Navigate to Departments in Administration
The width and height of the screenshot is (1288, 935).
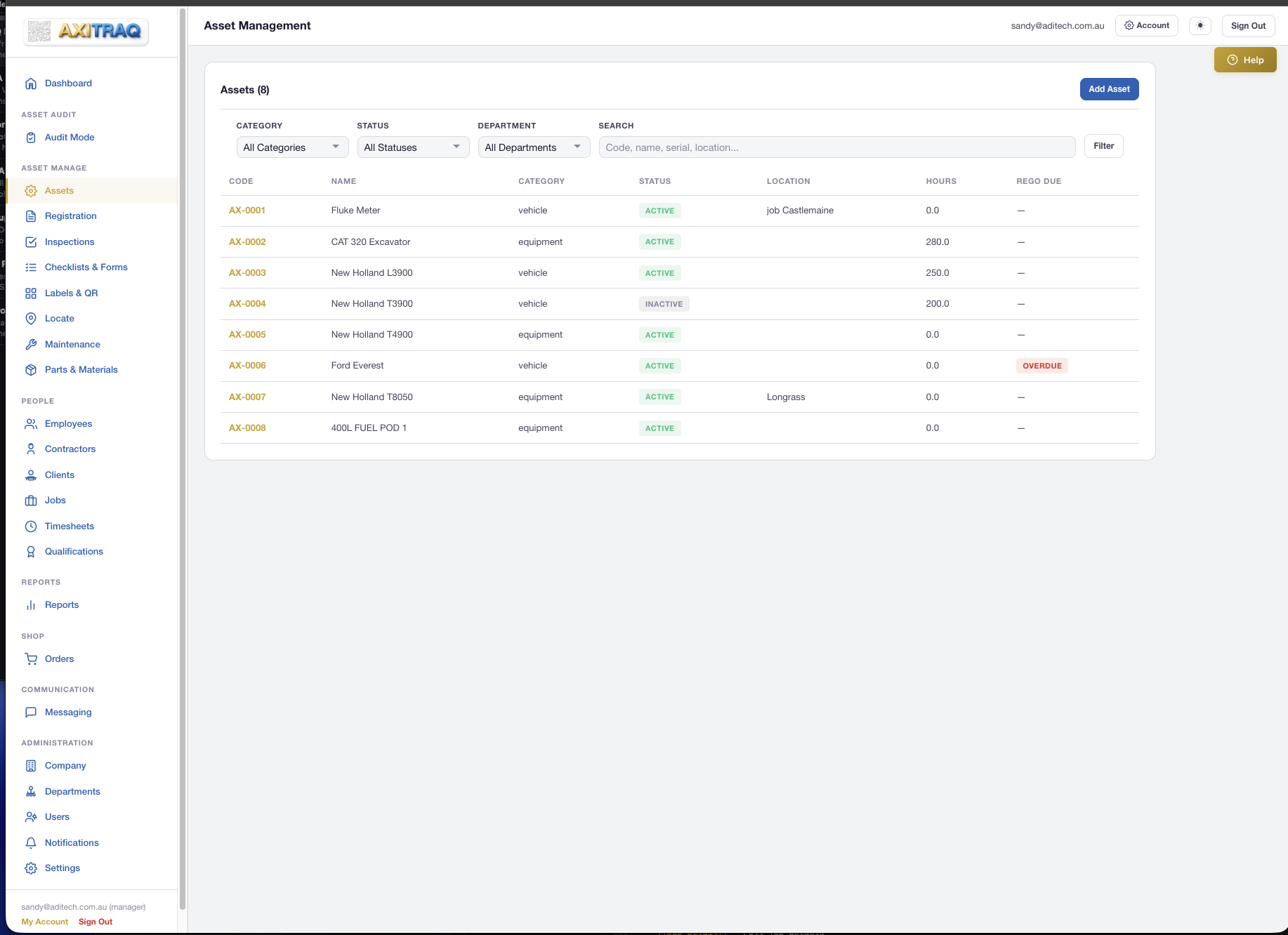[72, 792]
